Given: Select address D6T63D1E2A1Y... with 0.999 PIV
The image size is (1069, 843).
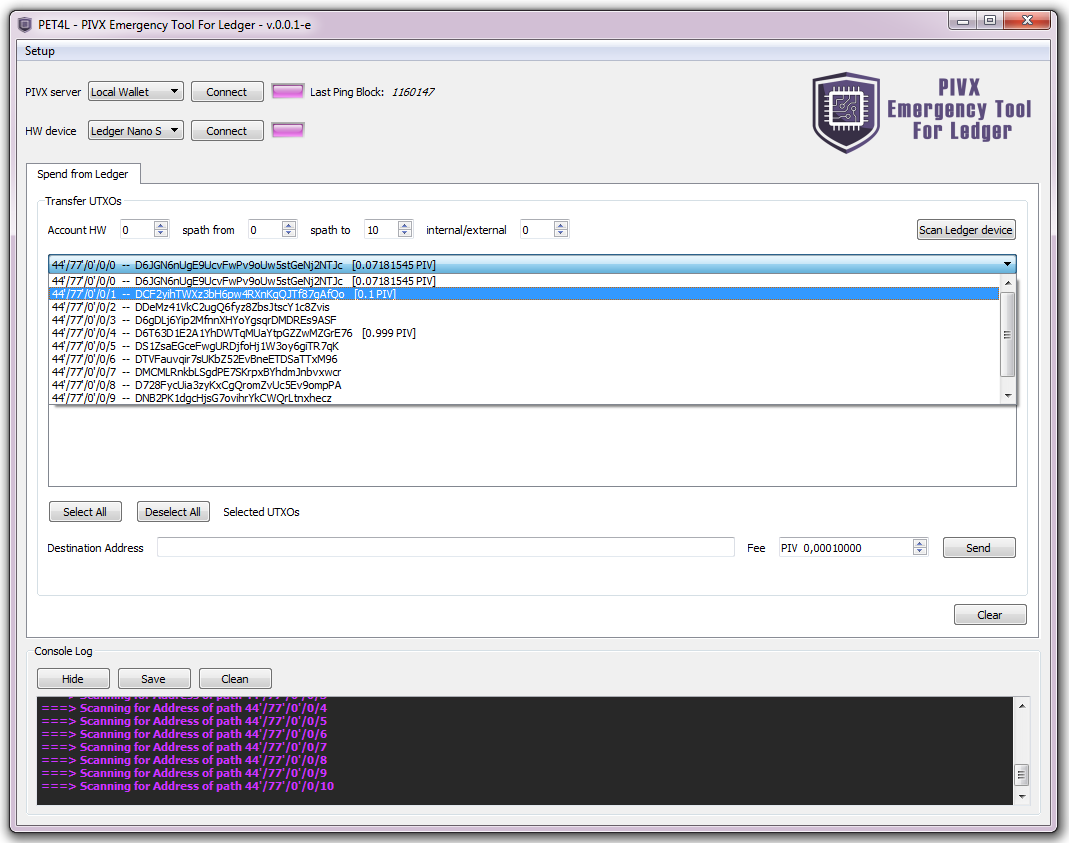Looking at the screenshot, I should (x=524, y=333).
